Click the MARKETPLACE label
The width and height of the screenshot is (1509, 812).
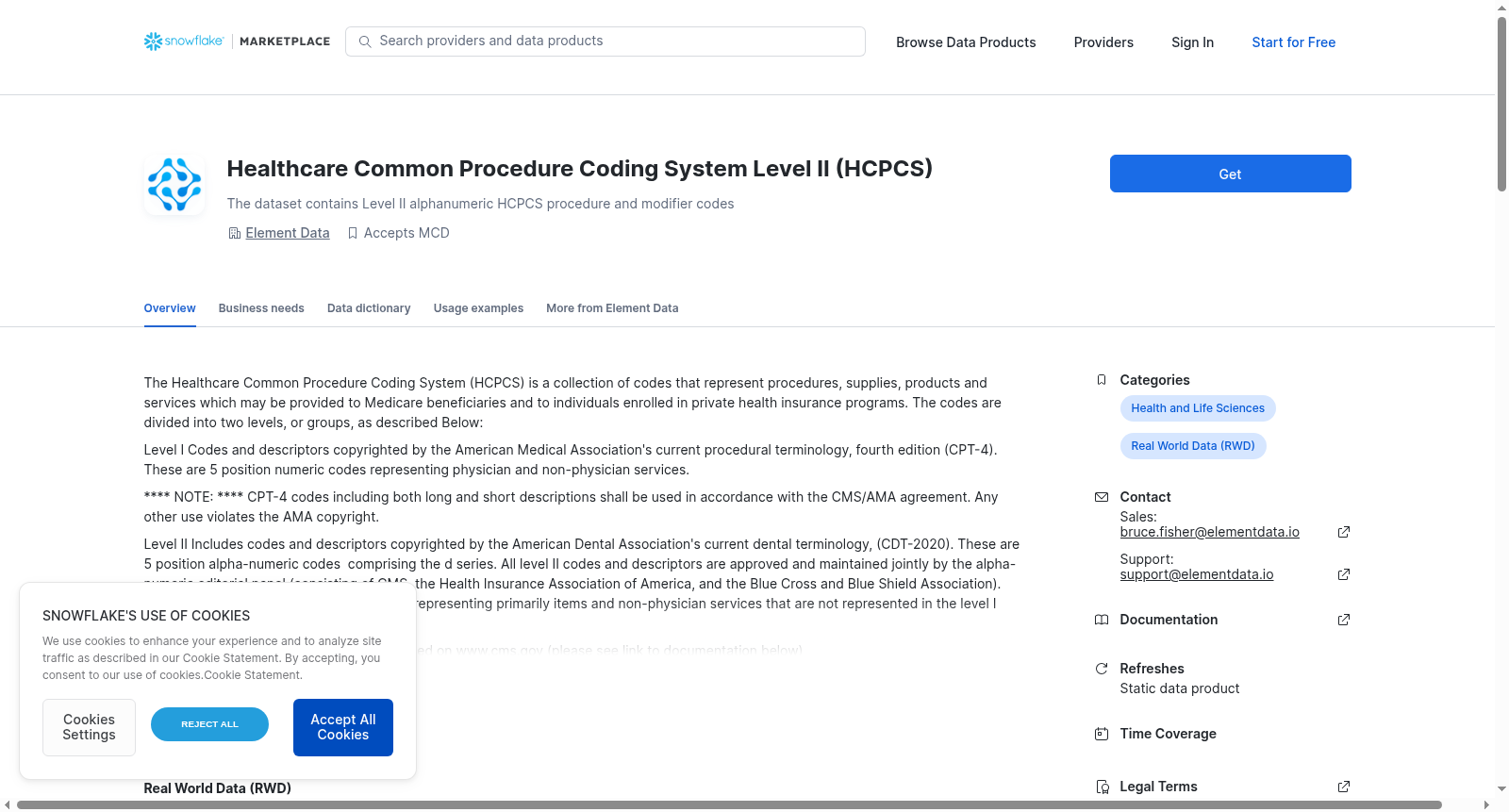(x=285, y=41)
